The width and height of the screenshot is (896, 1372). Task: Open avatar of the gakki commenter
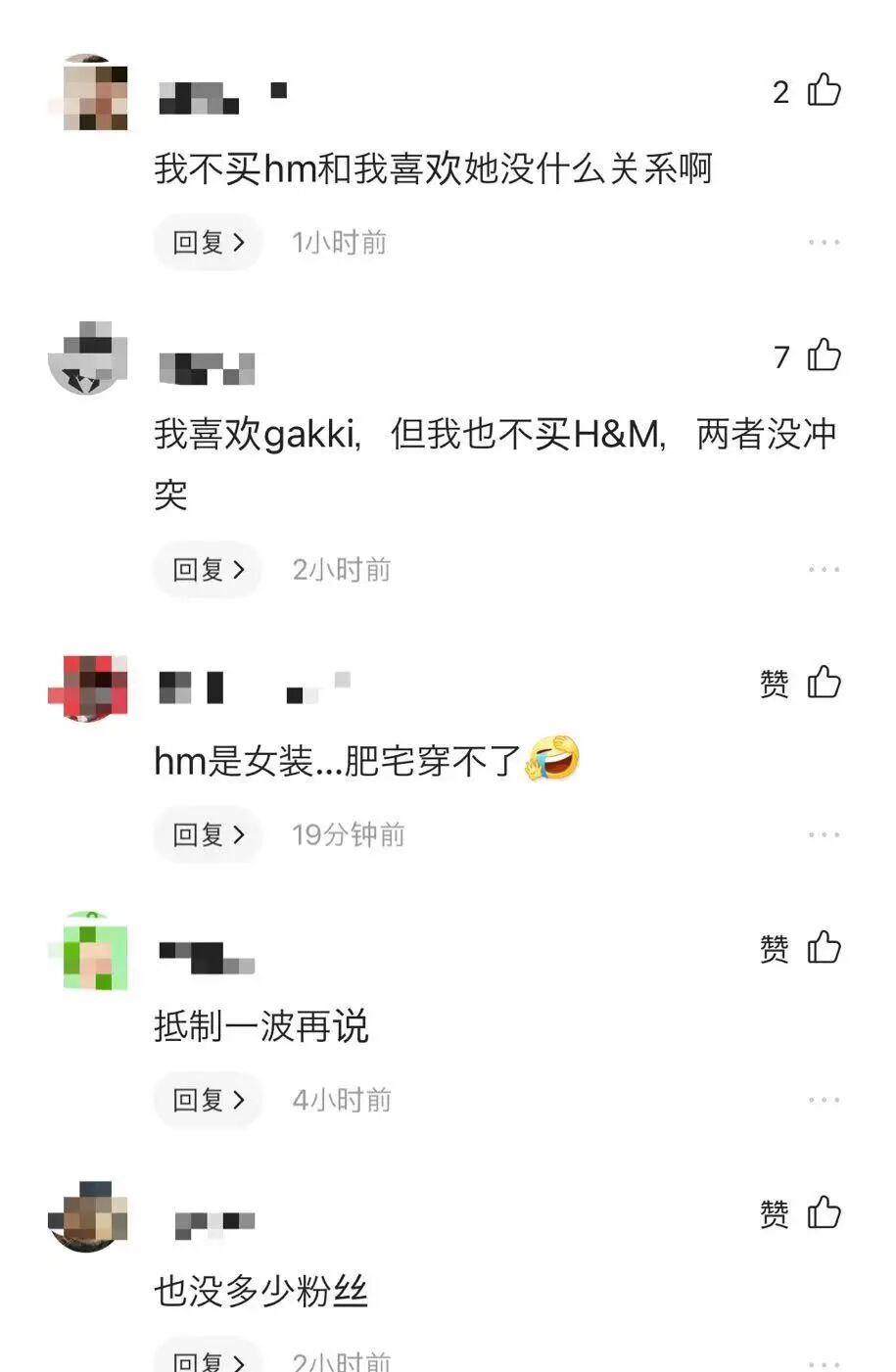click(88, 358)
